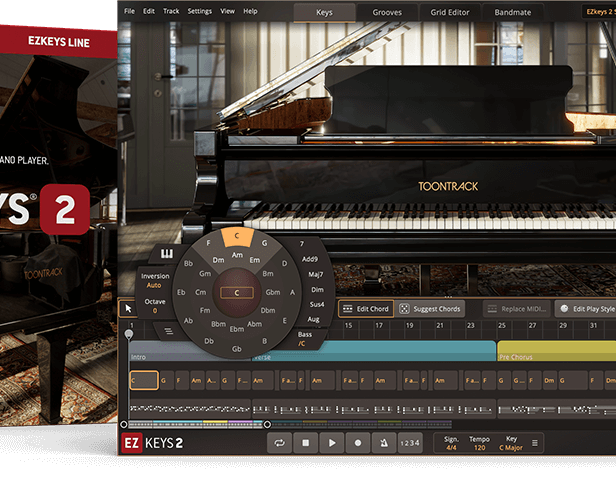Select the Gb chord on the wheel
The width and height of the screenshot is (616, 488).
(x=236, y=349)
